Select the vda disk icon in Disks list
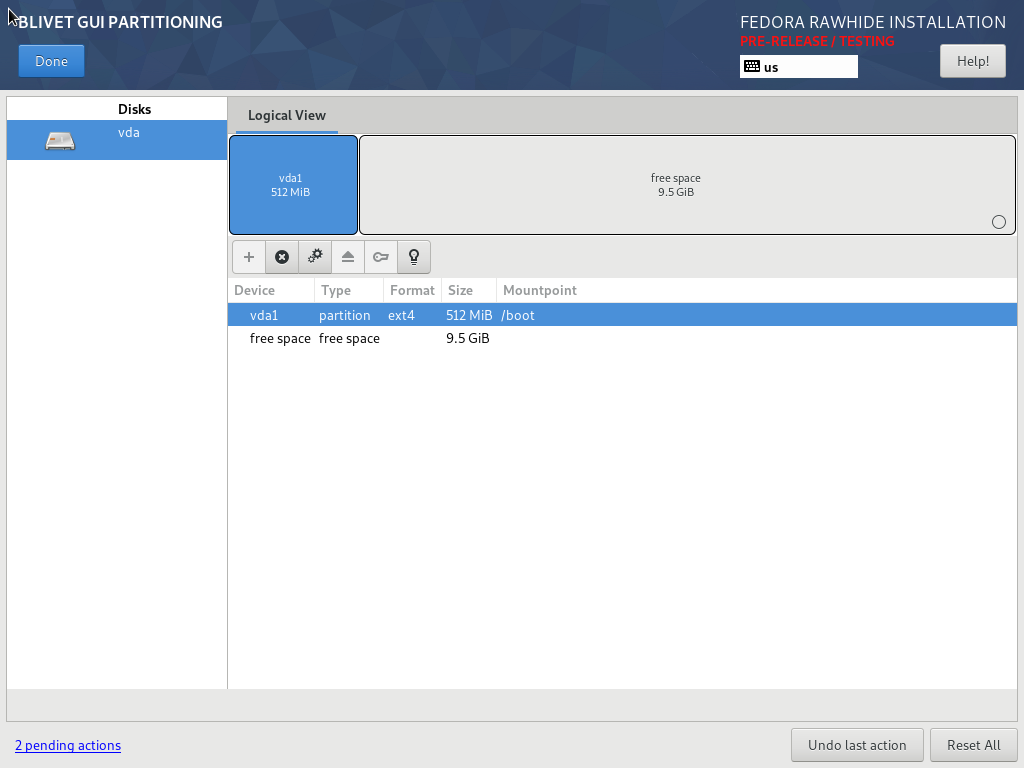The height and width of the screenshot is (768, 1024). (x=60, y=140)
